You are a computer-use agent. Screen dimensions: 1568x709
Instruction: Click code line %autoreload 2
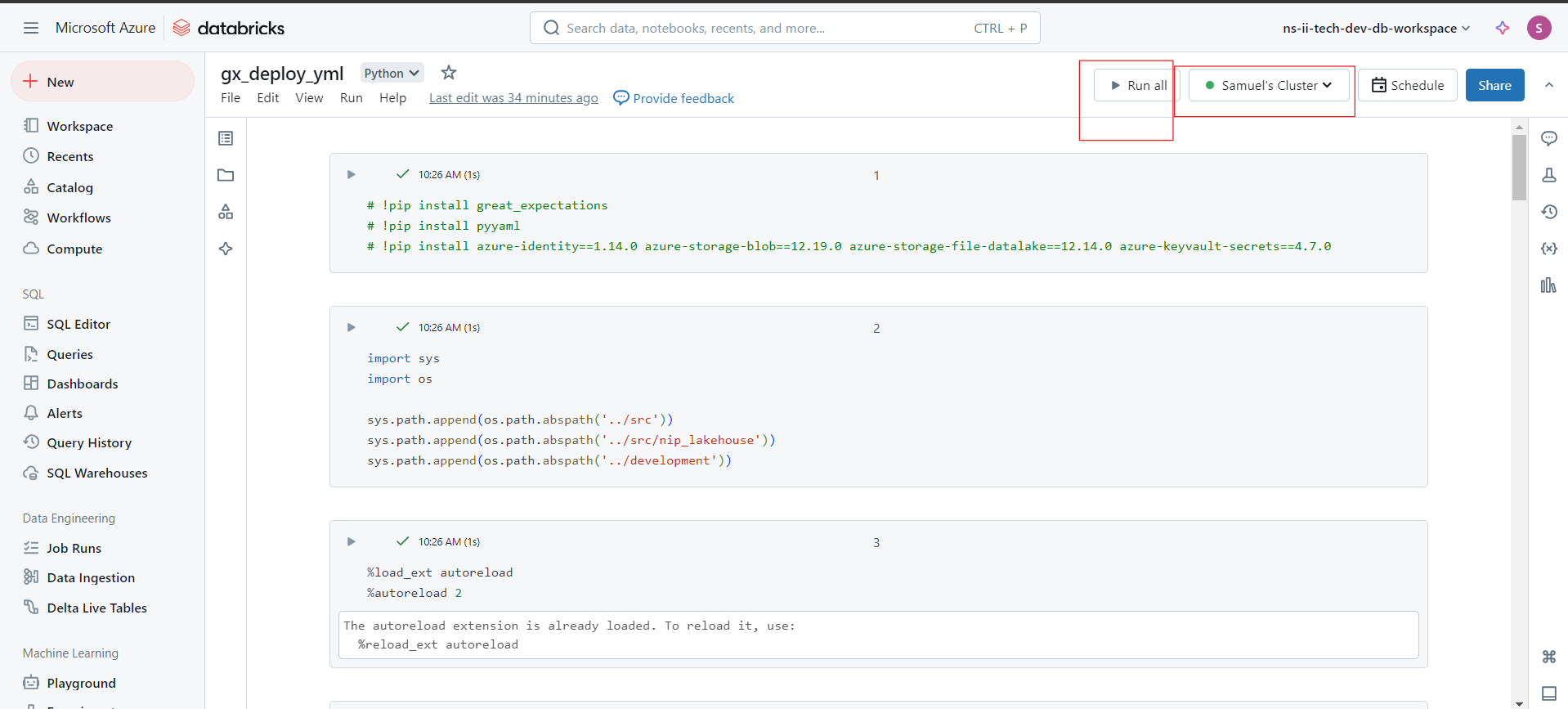point(414,593)
